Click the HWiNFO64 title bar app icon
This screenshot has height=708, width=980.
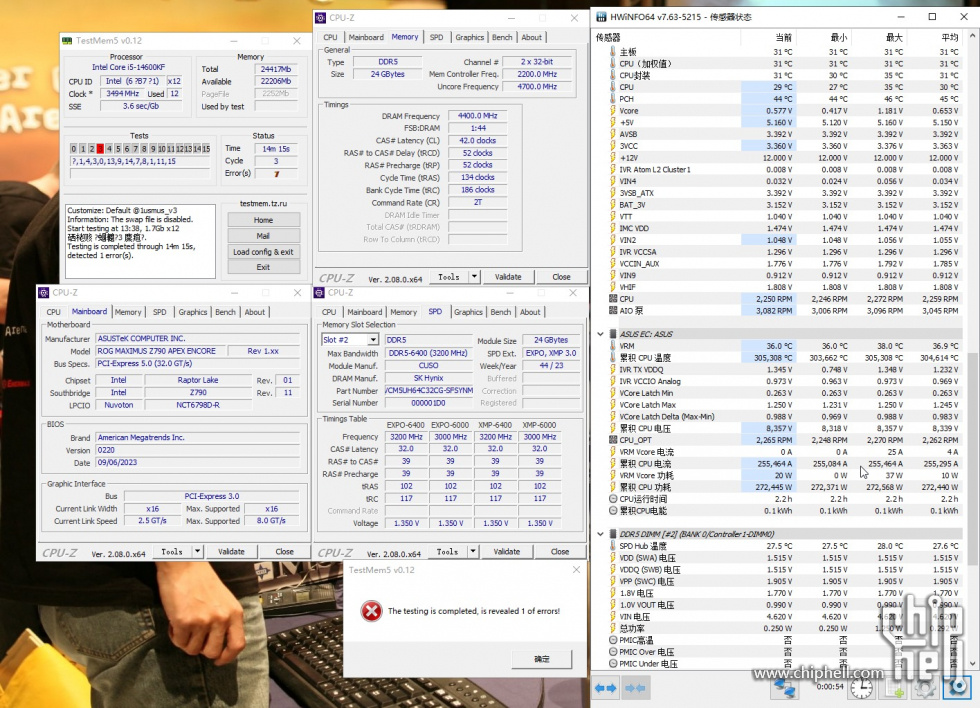[601, 17]
